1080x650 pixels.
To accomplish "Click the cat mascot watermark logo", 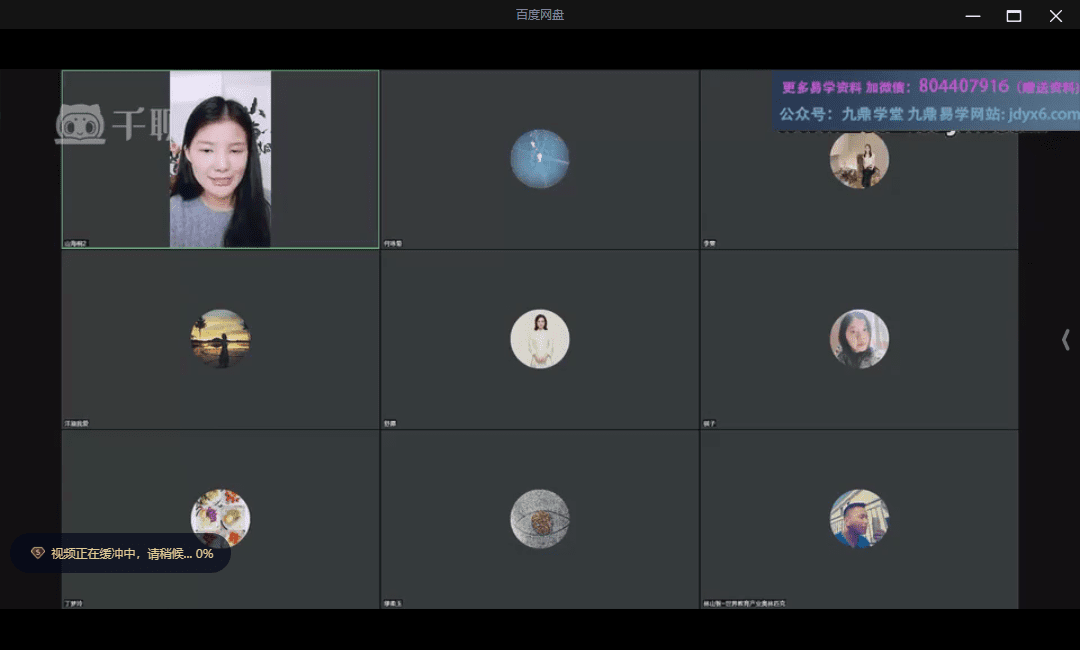I will [80, 125].
